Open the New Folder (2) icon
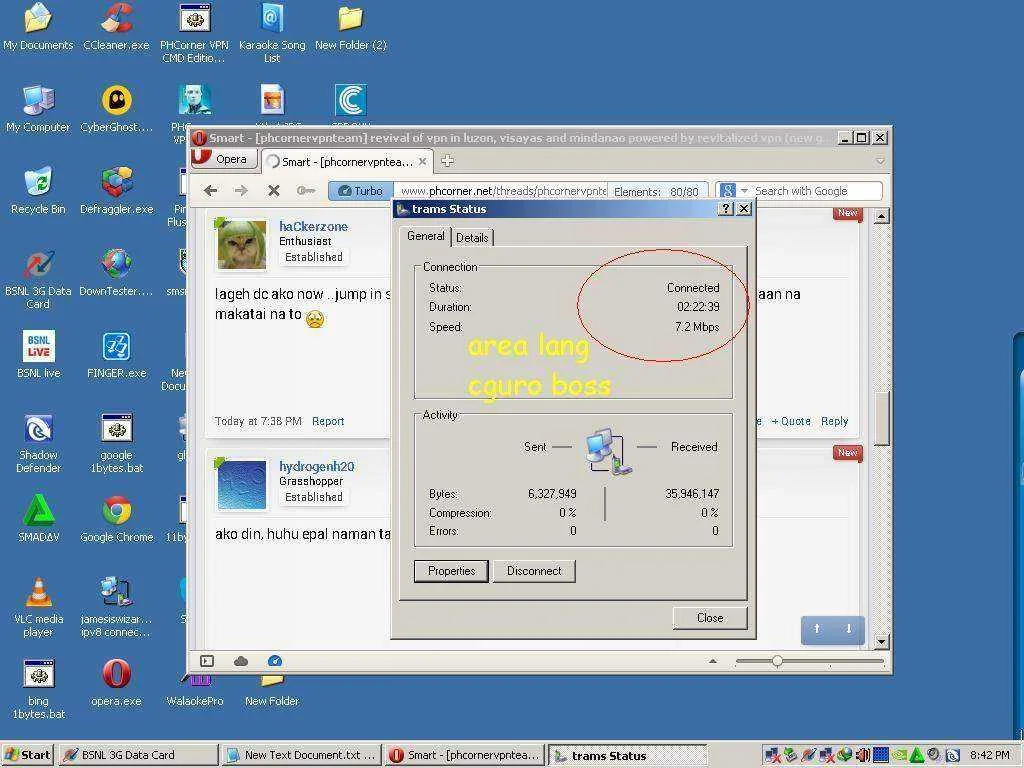 click(x=351, y=27)
